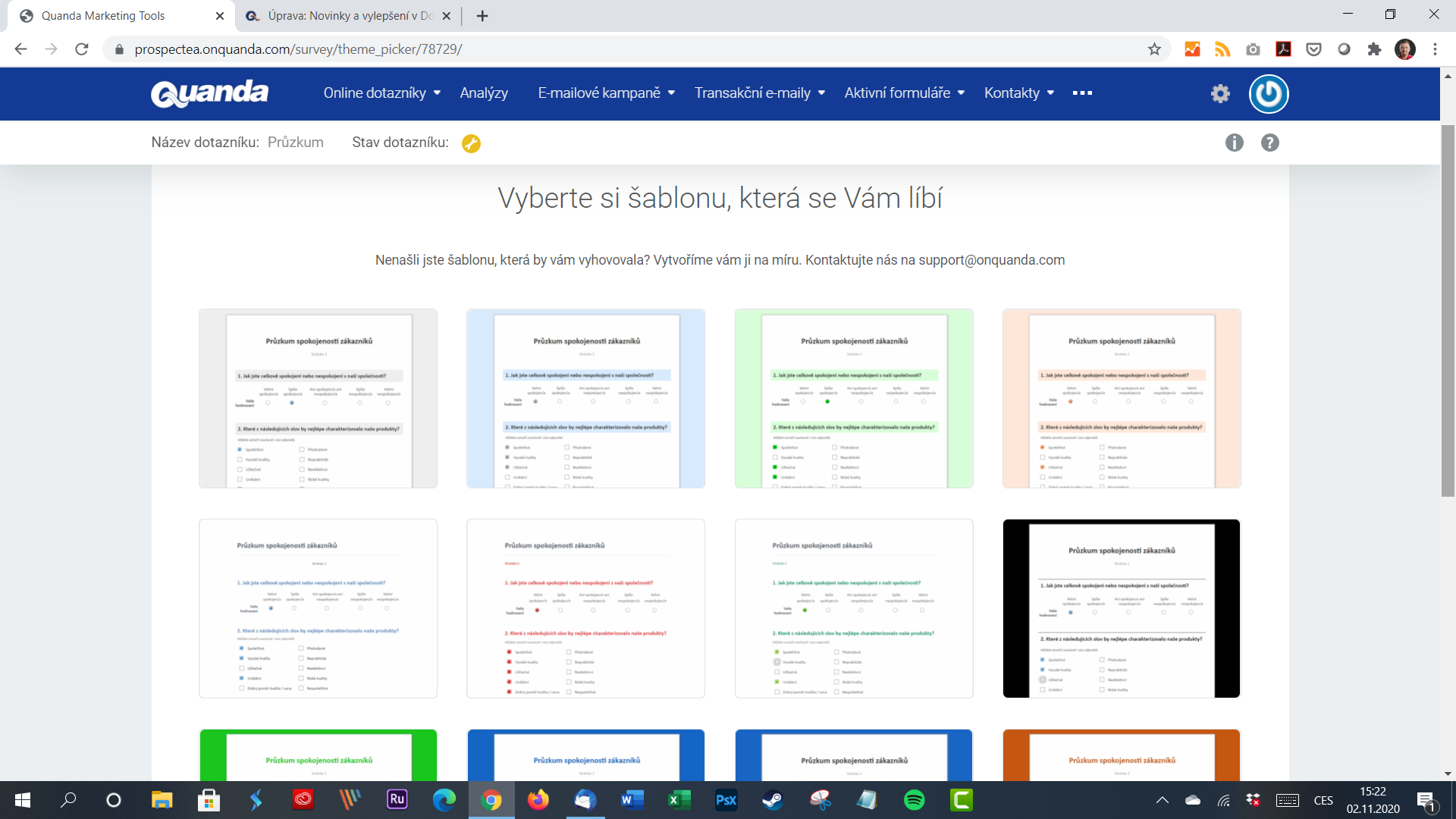The width and height of the screenshot is (1456, 819).
Task: Click the Quanda logo
Action: [210, 93]
